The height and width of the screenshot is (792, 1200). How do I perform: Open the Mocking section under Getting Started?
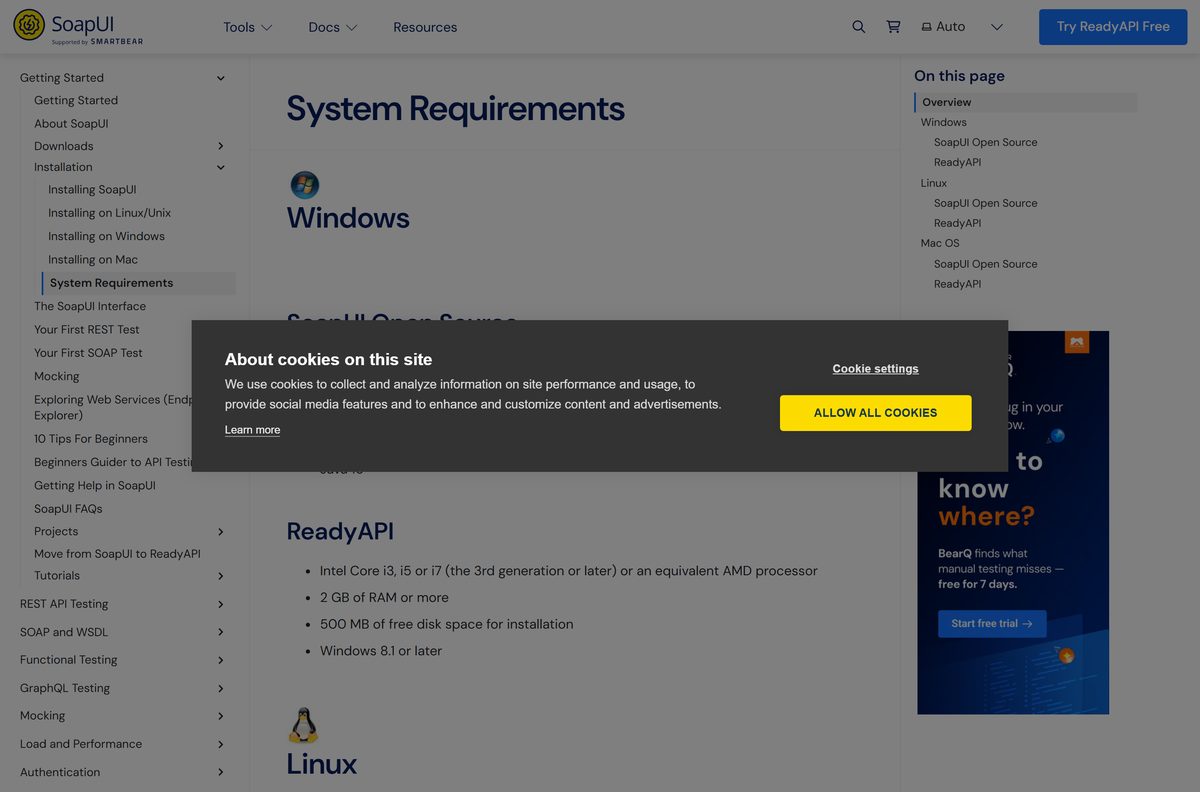(56, 376)
